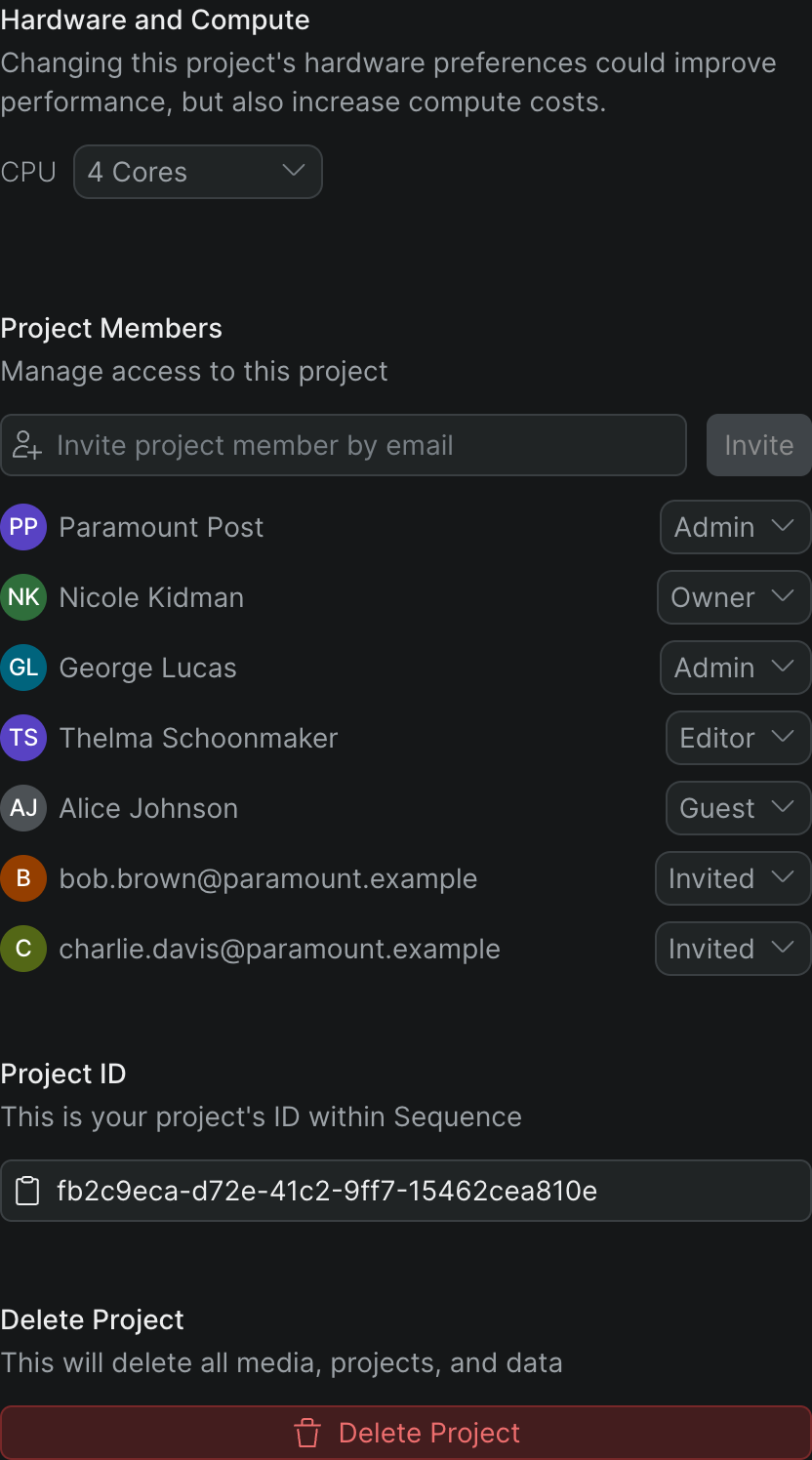Click the Invite button
The width and height of the screenshot is (812, 1460).
coord(758,445)
